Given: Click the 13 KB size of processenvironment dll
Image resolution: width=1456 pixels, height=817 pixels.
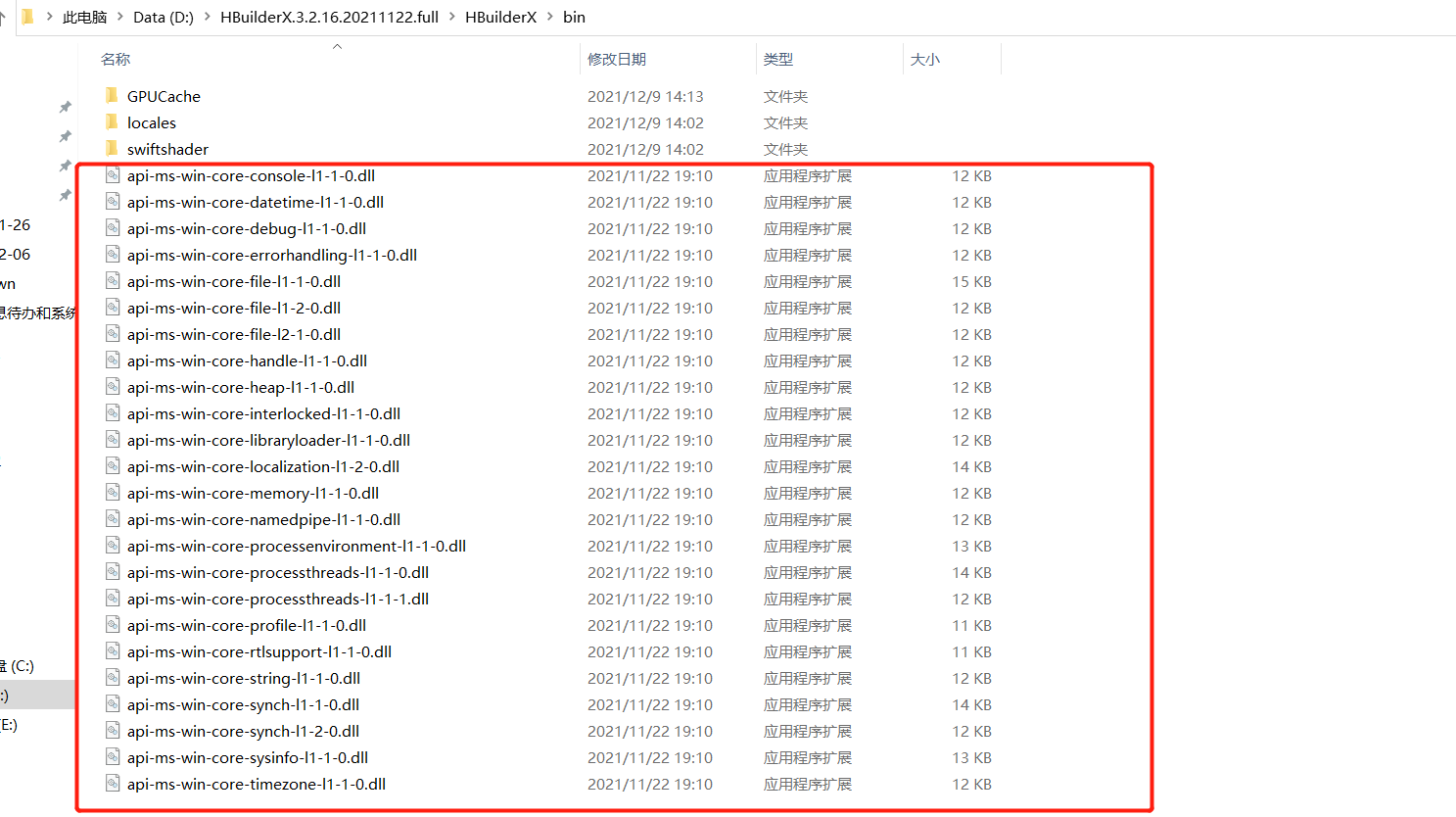Looking at the screenshot, I should point(972,546).
